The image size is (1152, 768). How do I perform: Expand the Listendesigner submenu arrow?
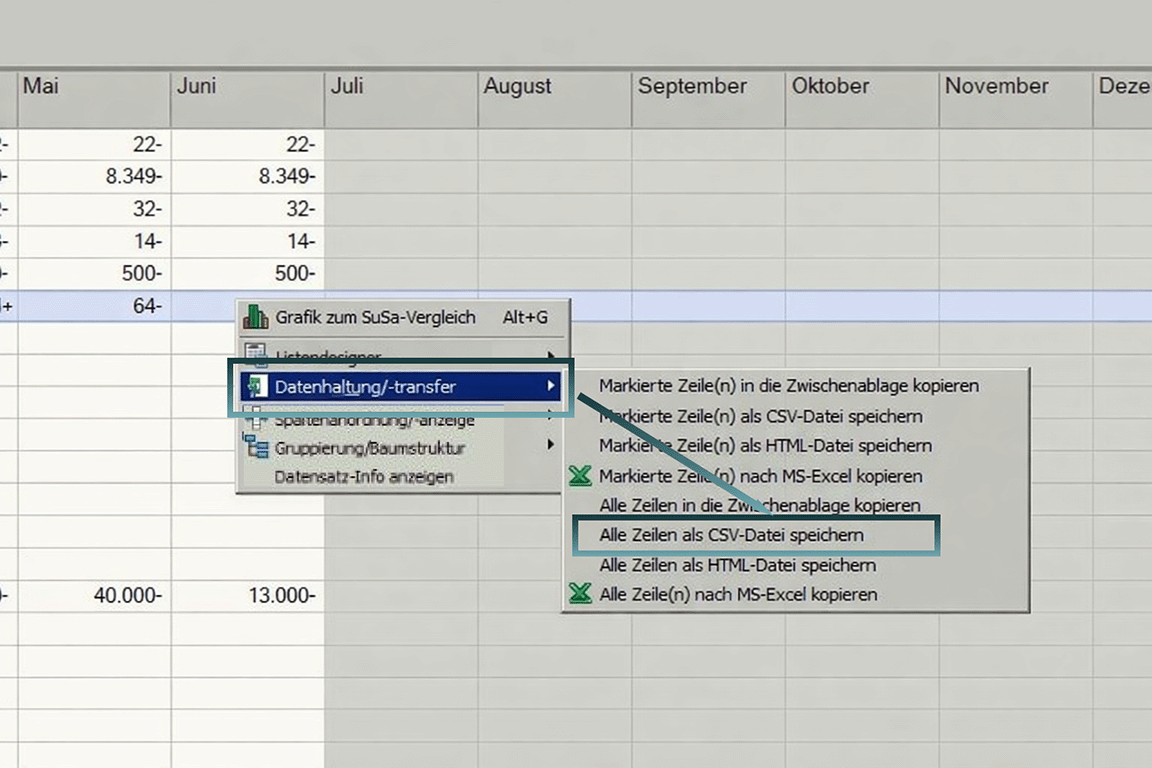(x=551, y=356)
